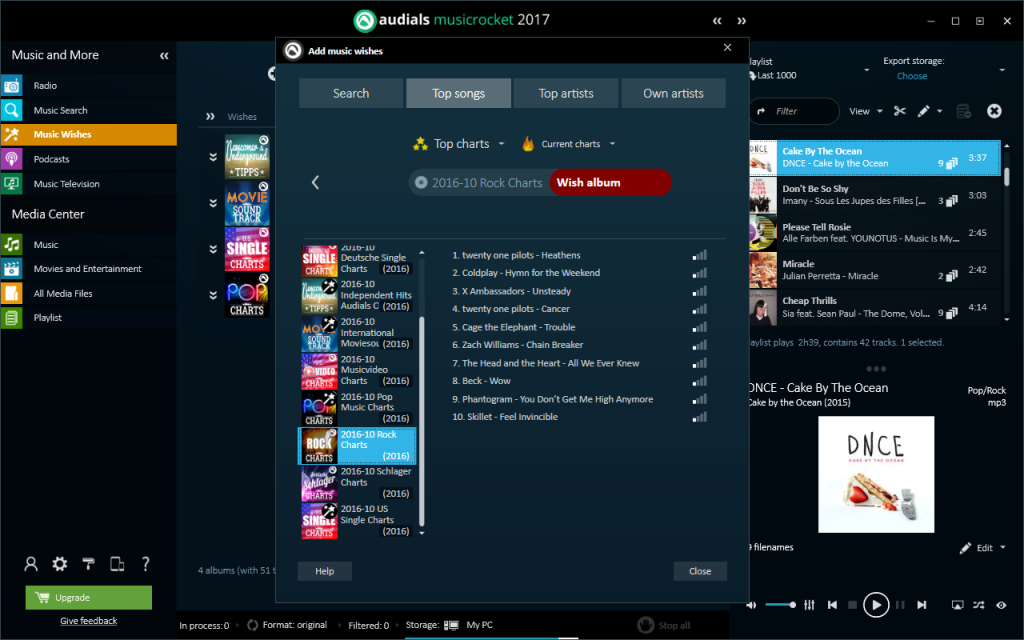This screenshot has width=1024, height=640.
Task: Click the paint roller skin icon
Action: coord(89,564)
